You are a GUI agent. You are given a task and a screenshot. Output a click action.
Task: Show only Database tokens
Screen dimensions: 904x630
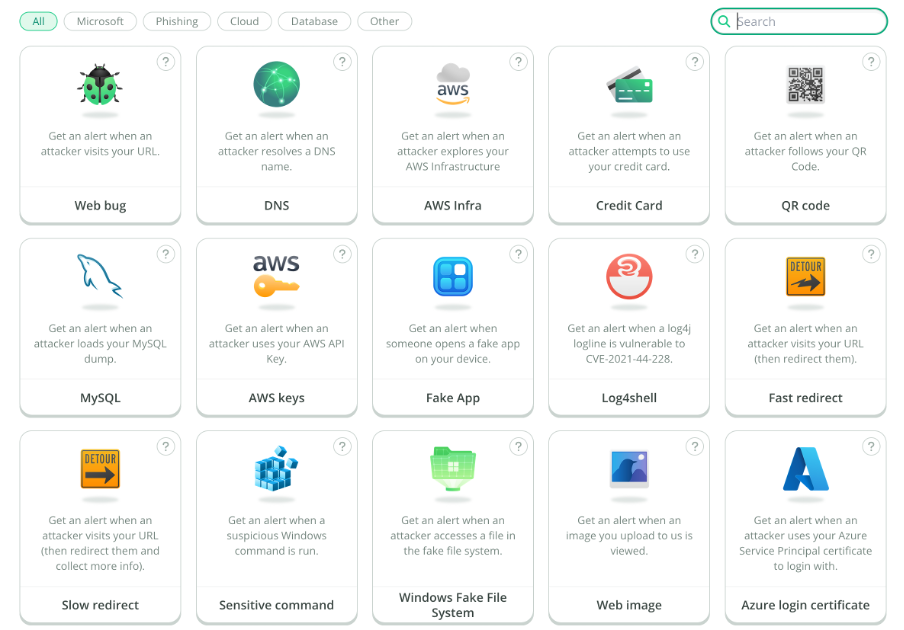click(x=314, y=21)
